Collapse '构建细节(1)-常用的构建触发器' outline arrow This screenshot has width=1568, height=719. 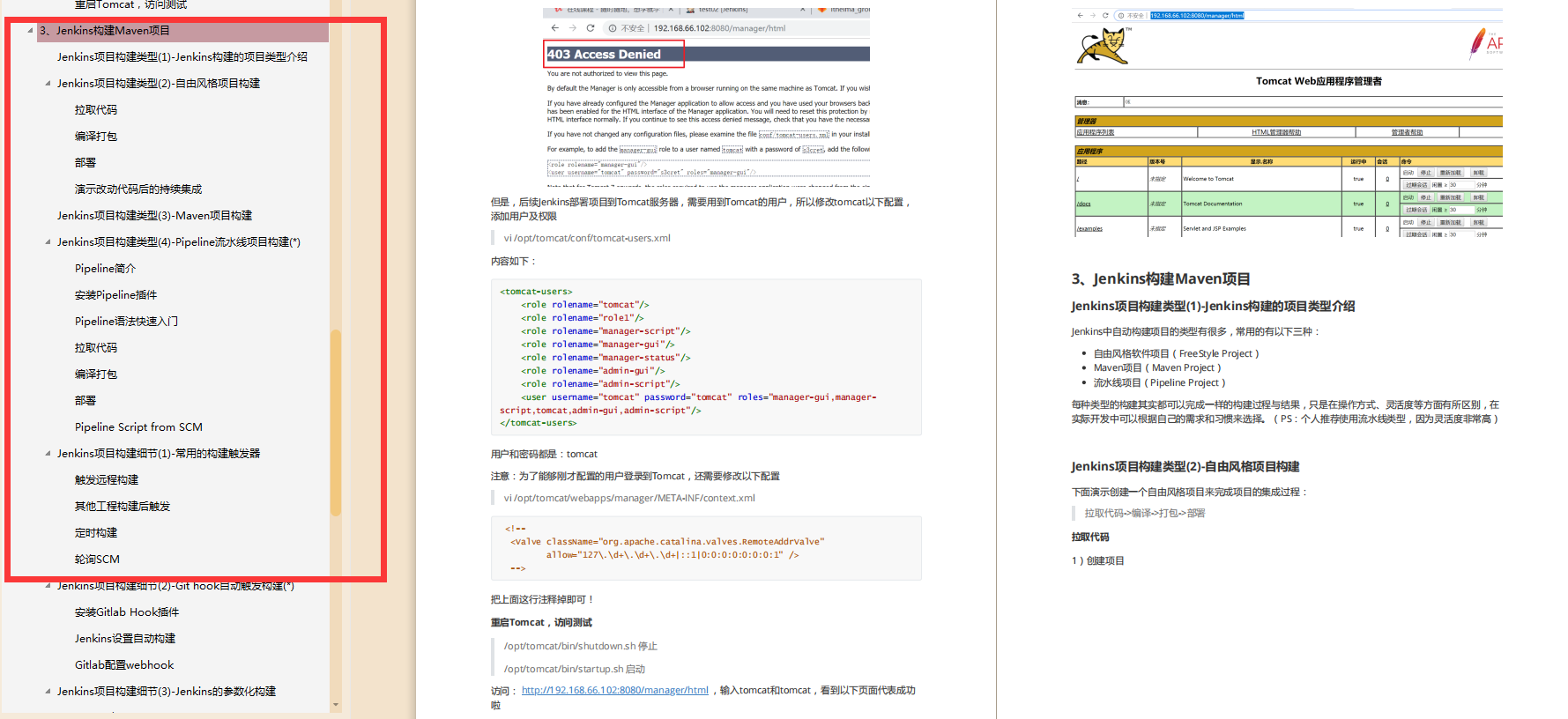[x=48, y=454]
